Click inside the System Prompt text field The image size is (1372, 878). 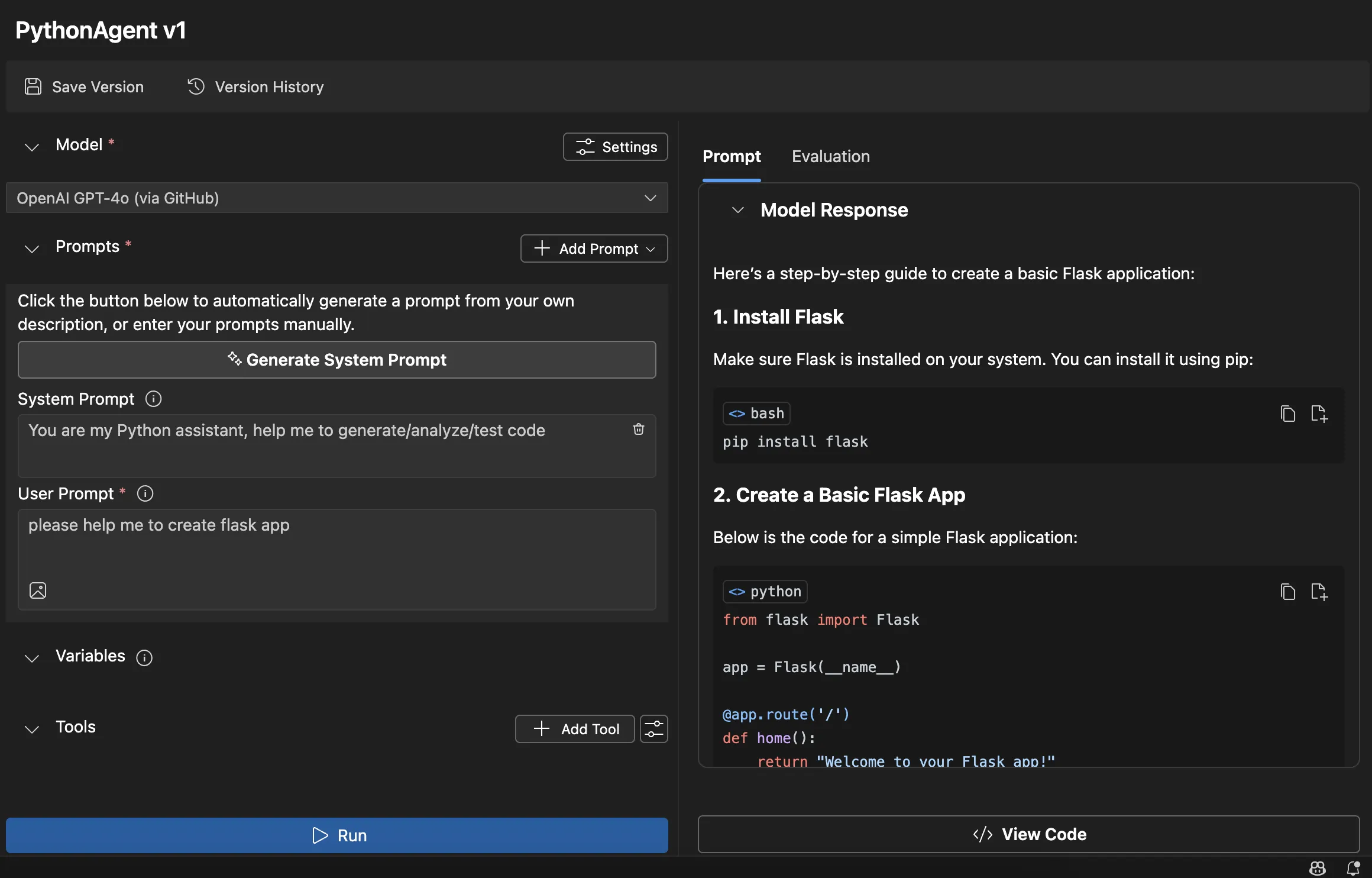336,446
